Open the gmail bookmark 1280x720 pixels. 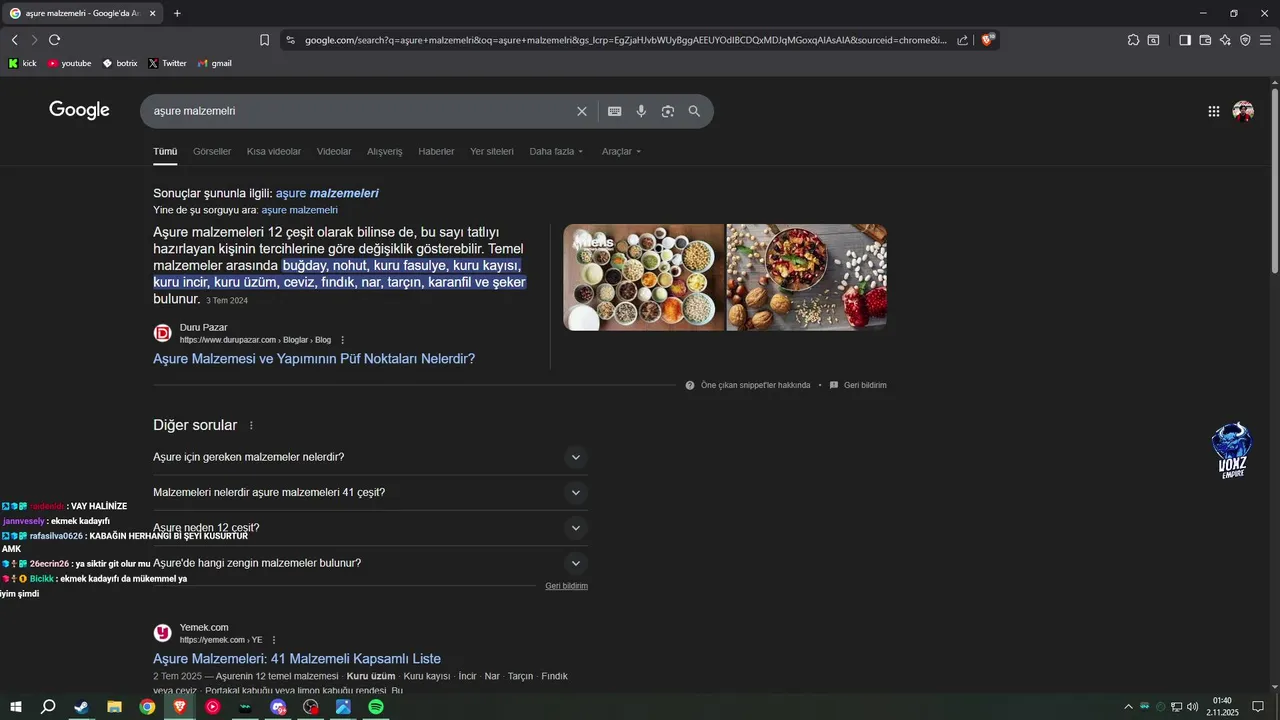(x=214, y=63)
